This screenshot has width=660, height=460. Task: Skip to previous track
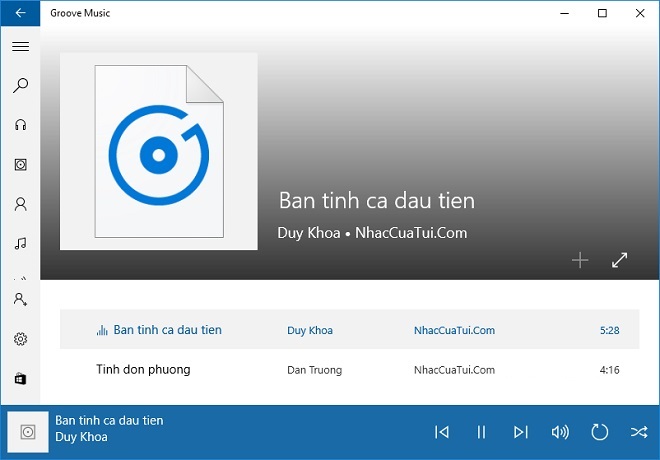[442, 432]
